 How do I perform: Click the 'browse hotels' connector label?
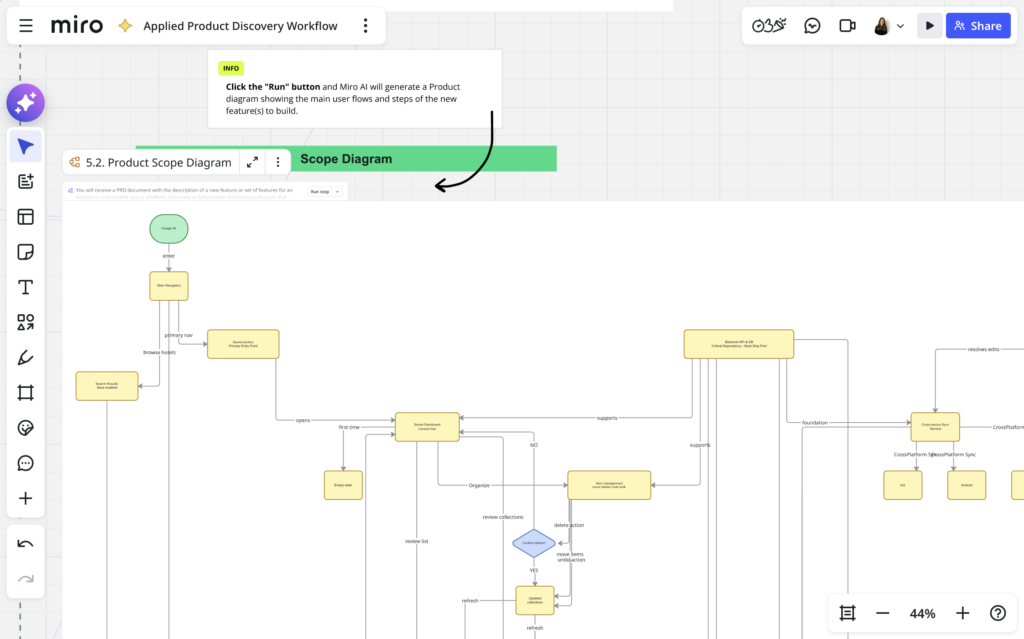coord(159,352)
